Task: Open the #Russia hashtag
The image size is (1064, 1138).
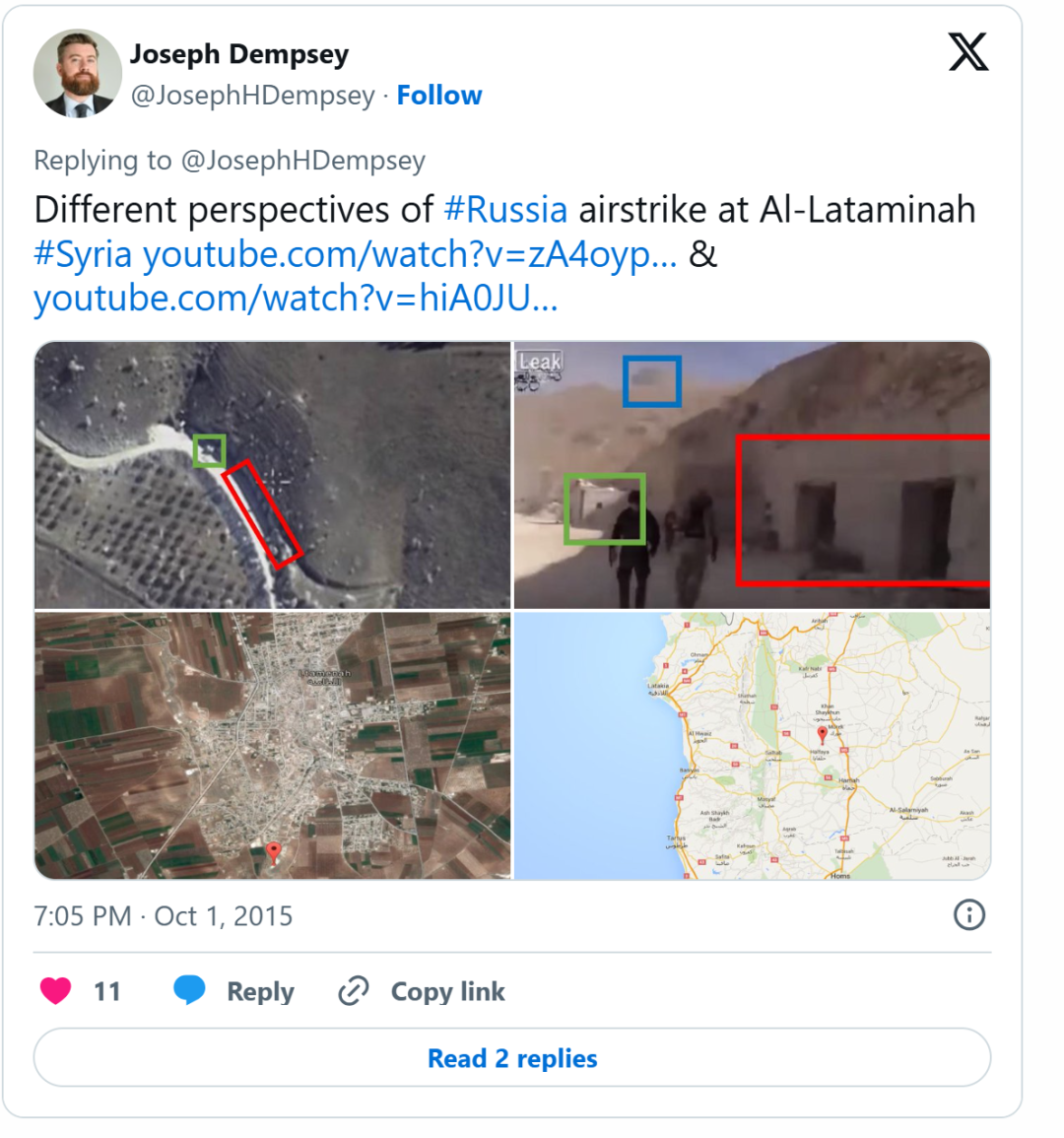Action: pos(505,209)
